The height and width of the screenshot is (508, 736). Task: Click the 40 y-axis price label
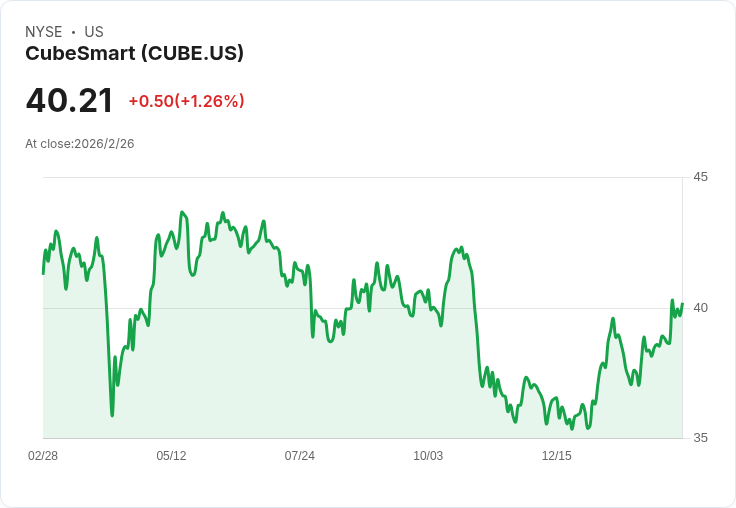click(700, 308)
